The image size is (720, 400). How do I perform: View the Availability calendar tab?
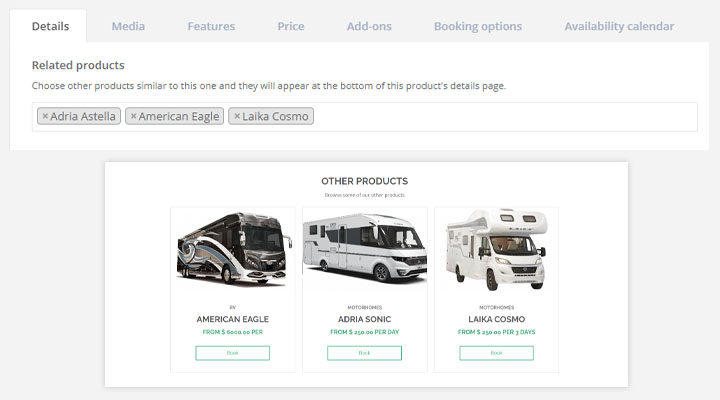coord(619,26)
